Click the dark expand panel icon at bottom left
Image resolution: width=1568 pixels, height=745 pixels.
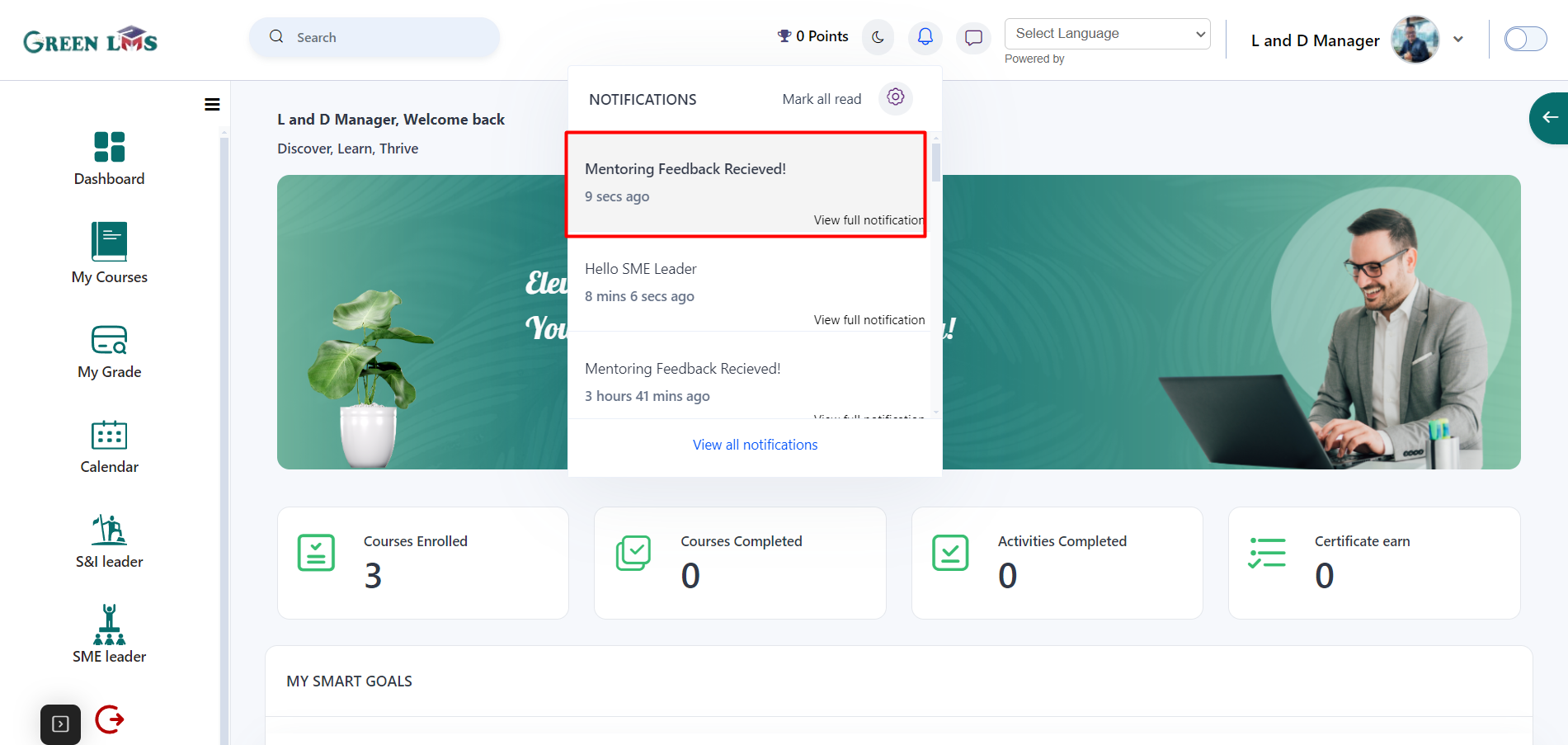click(x=60, y=724)
